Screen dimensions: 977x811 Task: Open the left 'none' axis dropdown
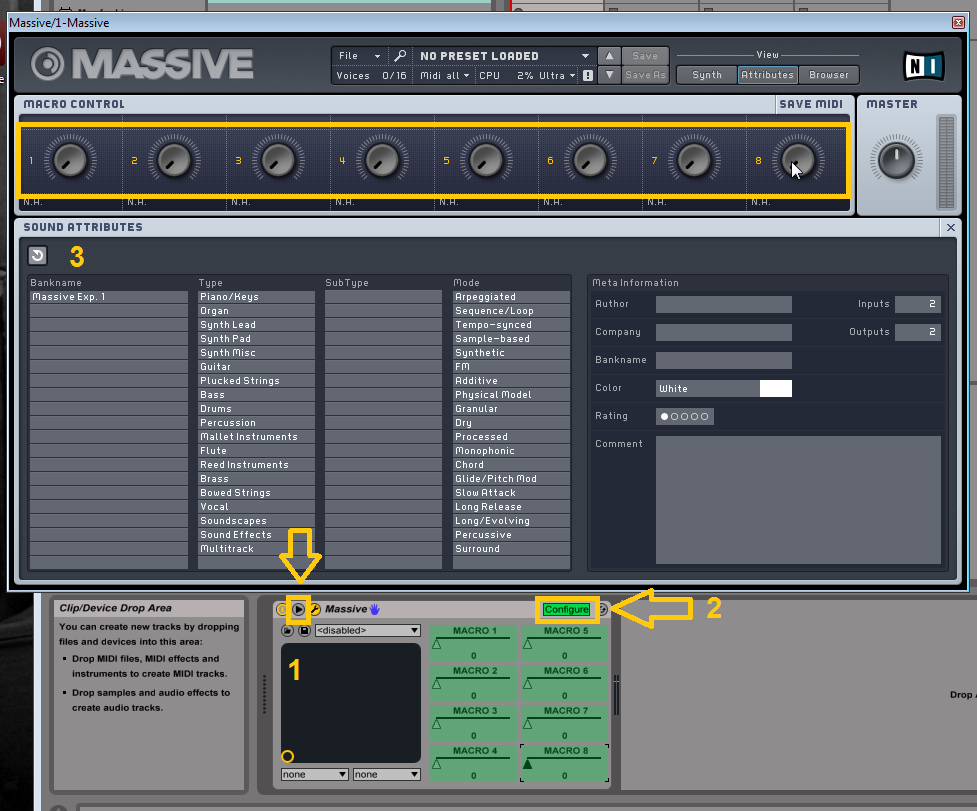(314, 774)
